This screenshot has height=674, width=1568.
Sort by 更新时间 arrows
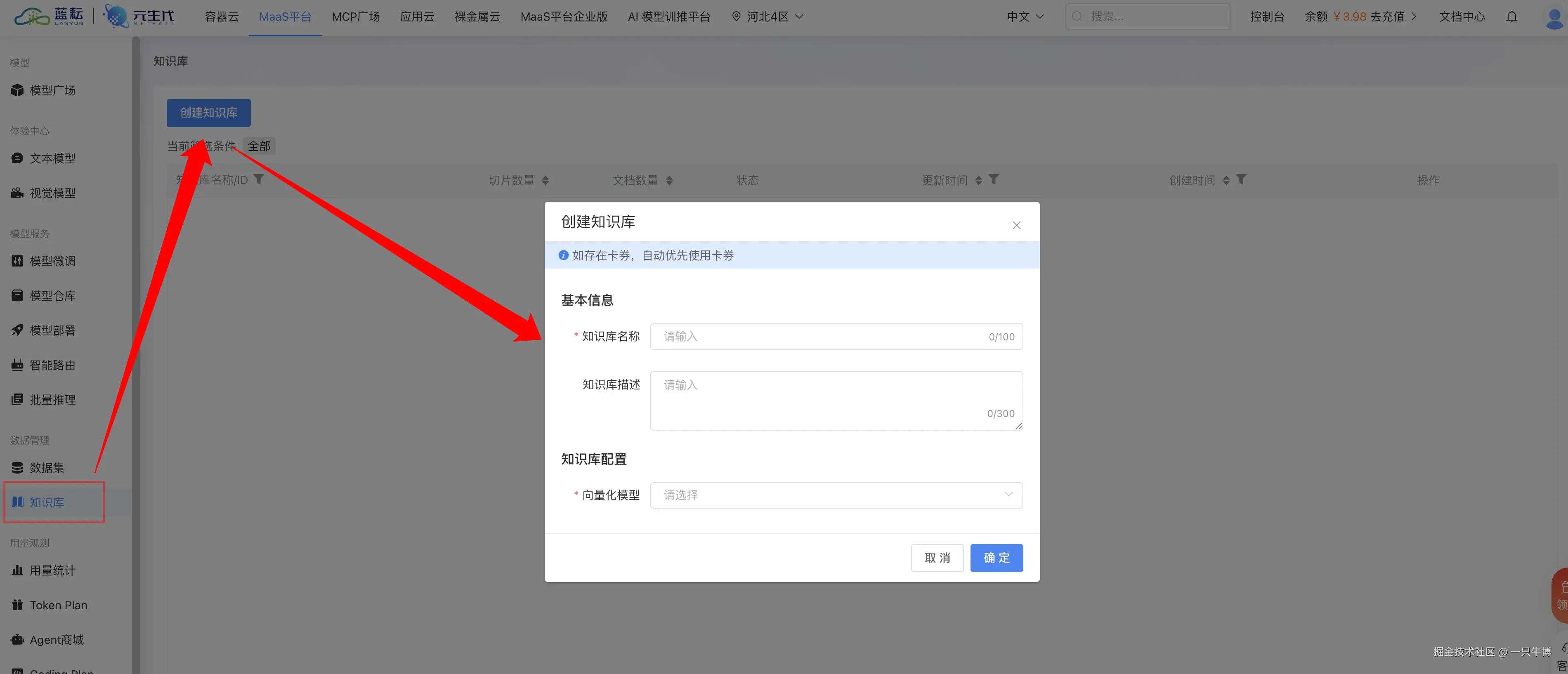[979, 180]
